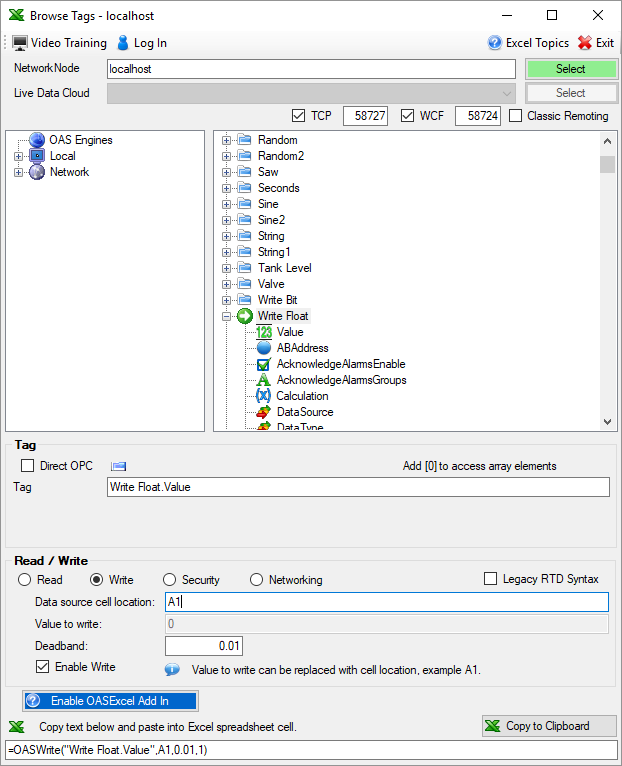Toggle the Legacy RTD Syntax checkbox

pos(491,579)
